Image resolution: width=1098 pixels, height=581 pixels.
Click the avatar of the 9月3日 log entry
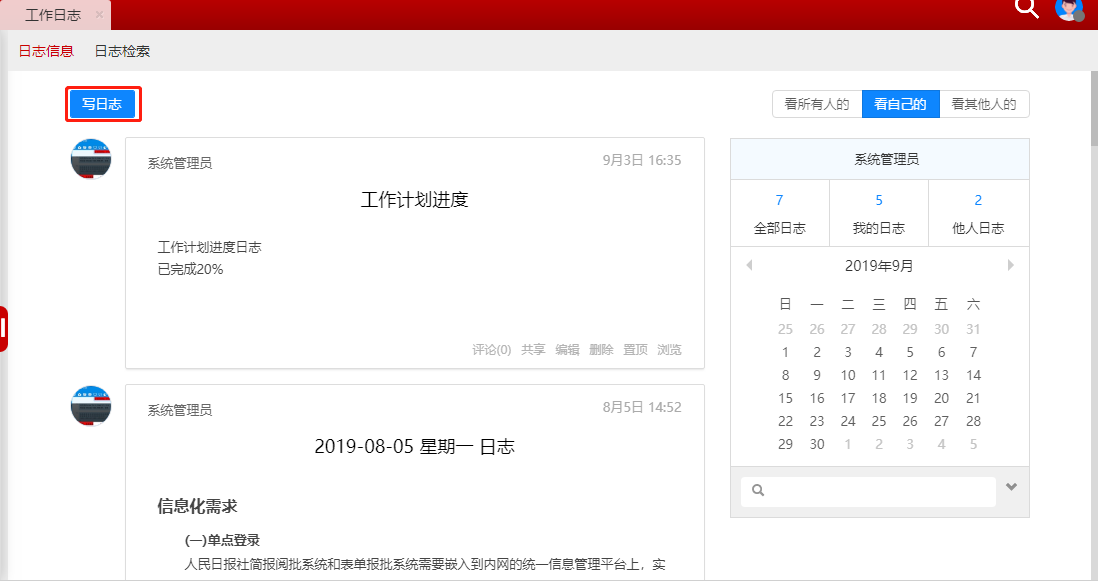(91, 159)
